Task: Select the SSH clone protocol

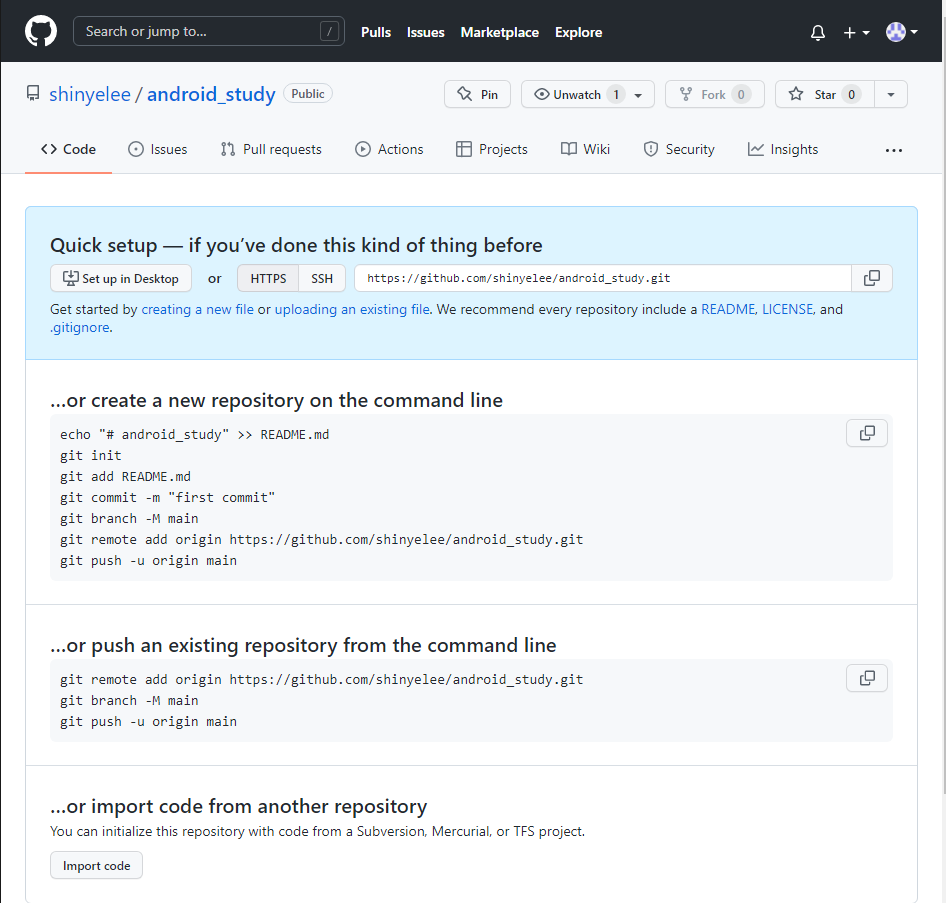Action: tap(322, 278)
